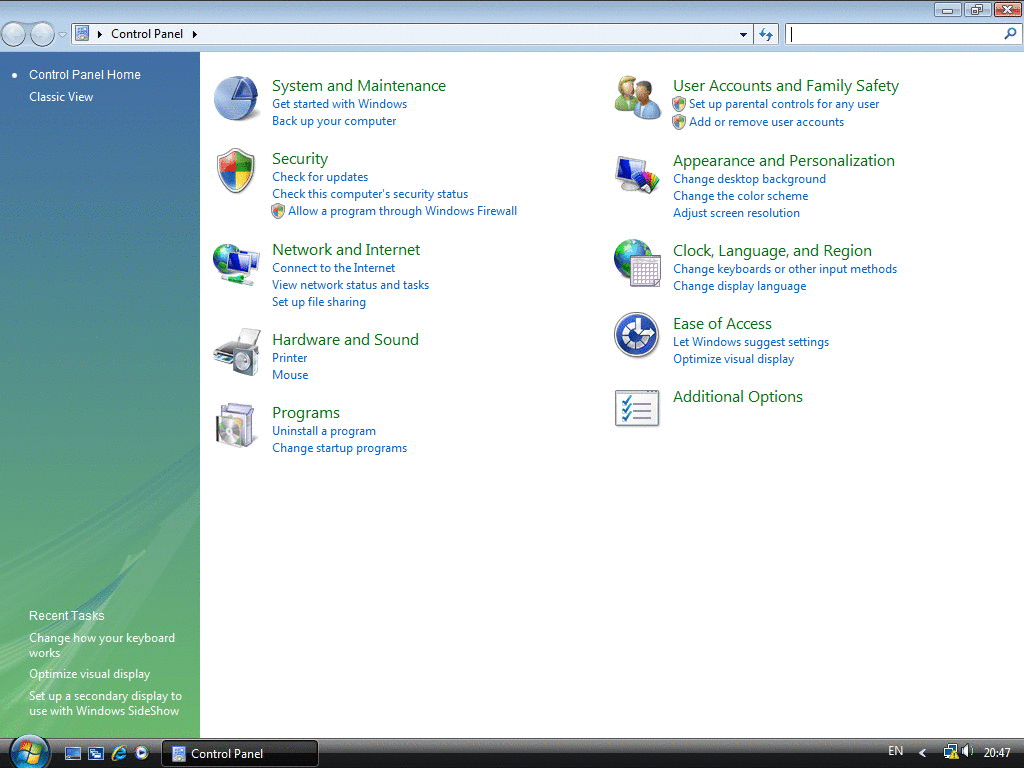This screenshot has height=768, width=1024.
Task: Open the Ease of Access heading
Action: point(722,324)
